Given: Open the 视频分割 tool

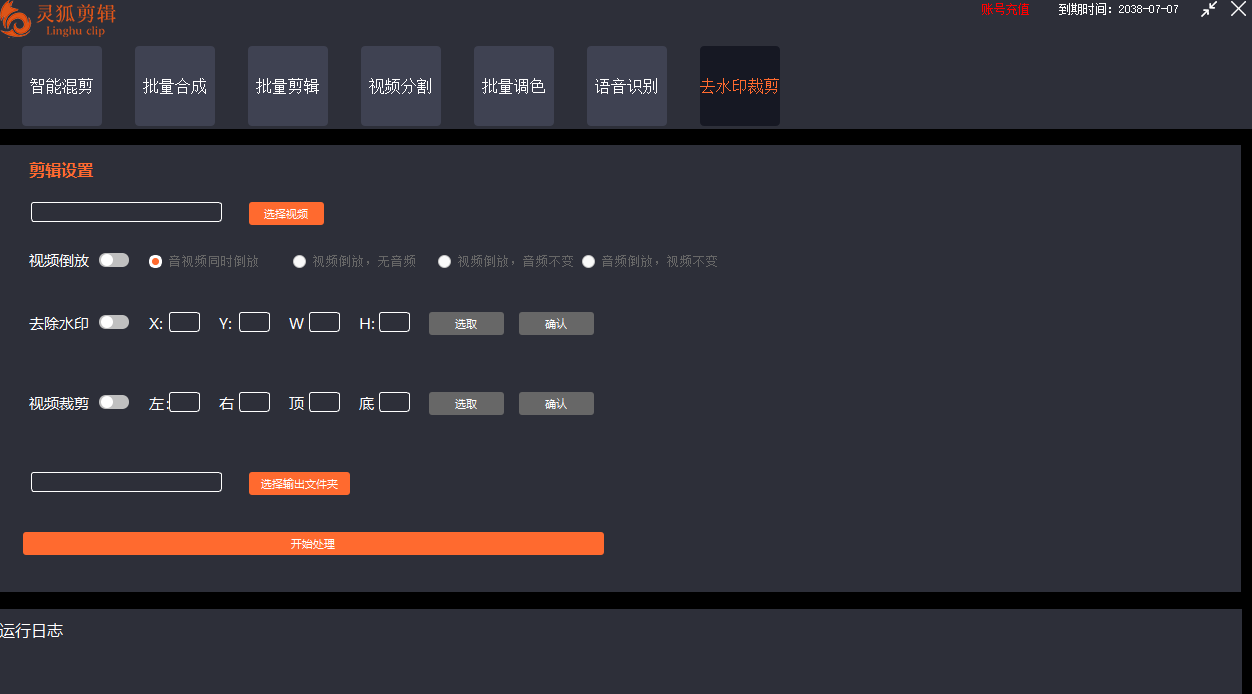Looking at the screenshot, I should pos(400,86).
